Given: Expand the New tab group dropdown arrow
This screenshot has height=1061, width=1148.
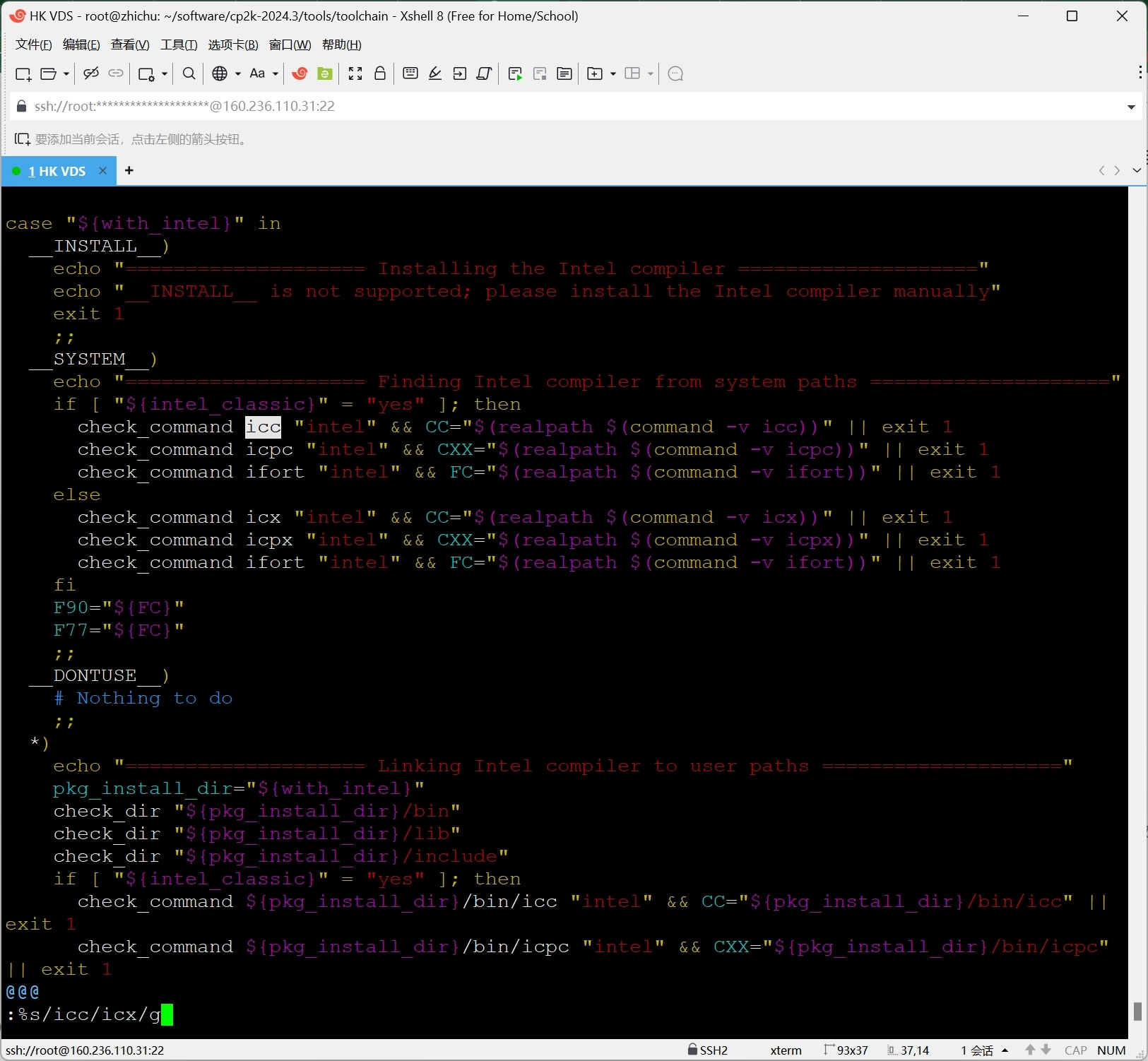Looking at the screenshot, I should (613, 74).
